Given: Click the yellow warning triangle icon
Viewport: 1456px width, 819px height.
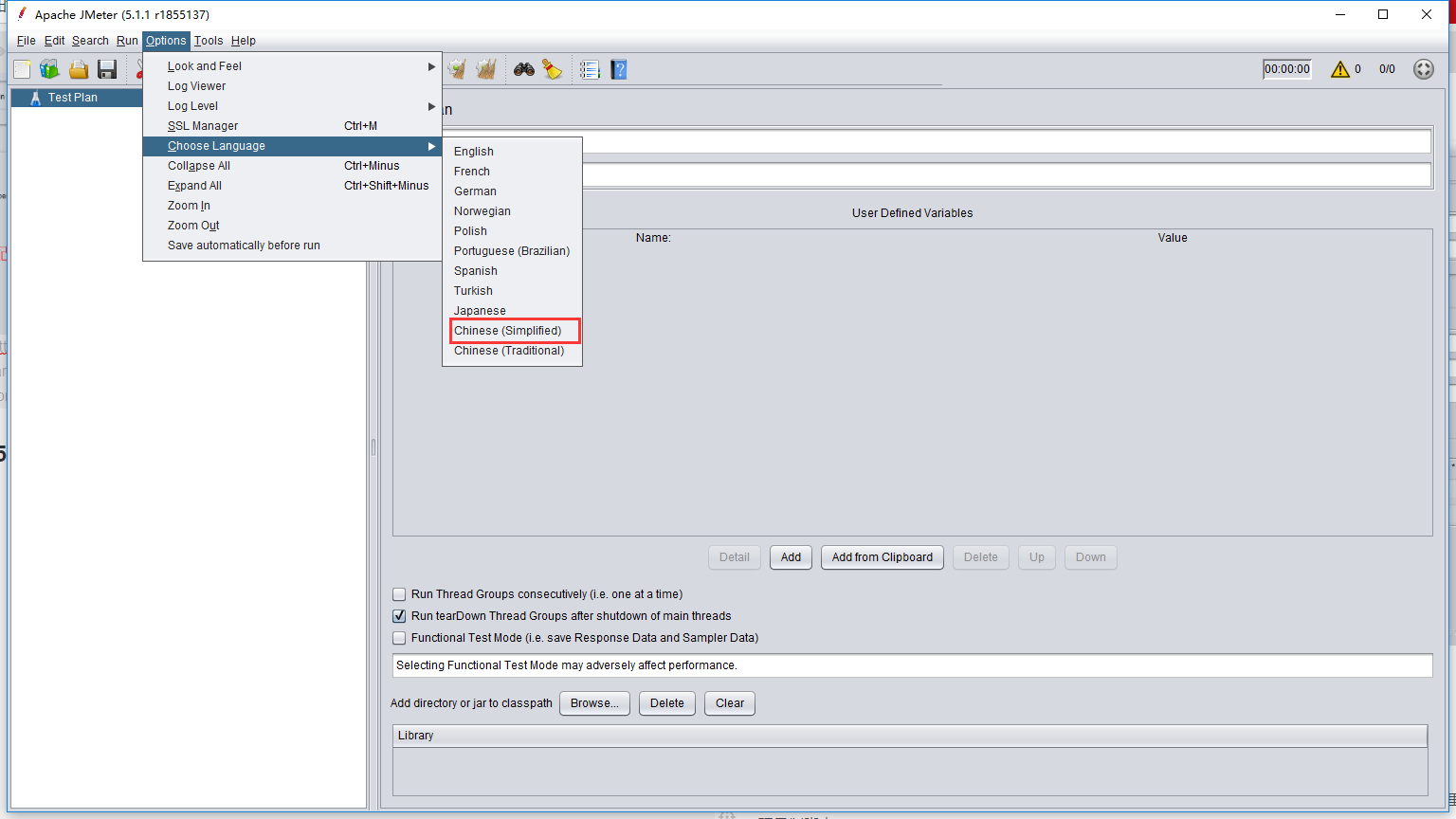Looking at the screenshot, I should (1339, 69).
